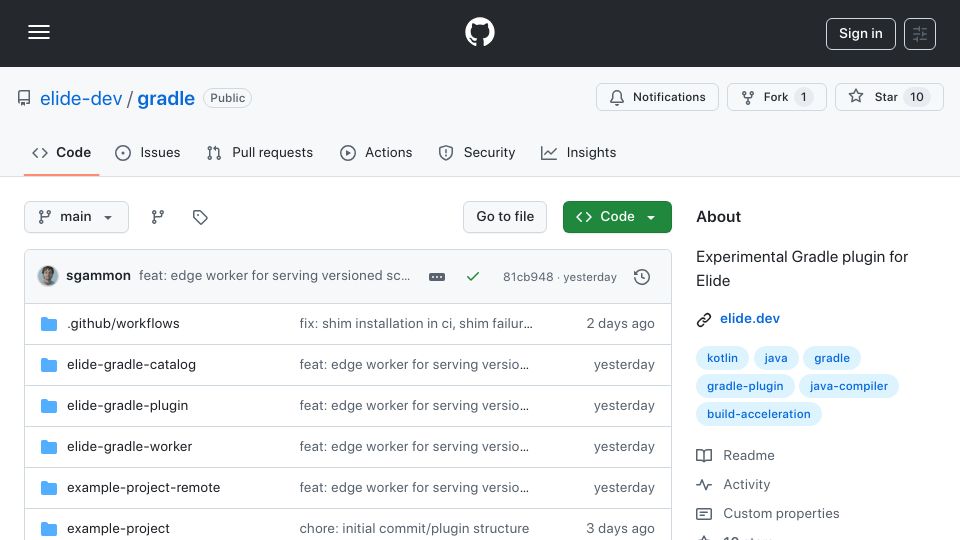This screenshot has height=540, width=960.
Task: Switch to the Actions tab
Action: (376, 152)
